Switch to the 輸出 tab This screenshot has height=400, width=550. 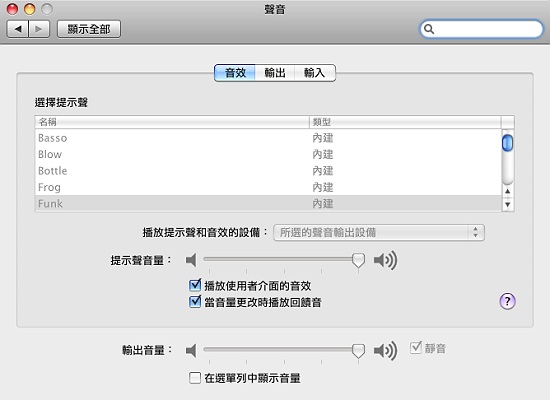[x=275, y=73]
